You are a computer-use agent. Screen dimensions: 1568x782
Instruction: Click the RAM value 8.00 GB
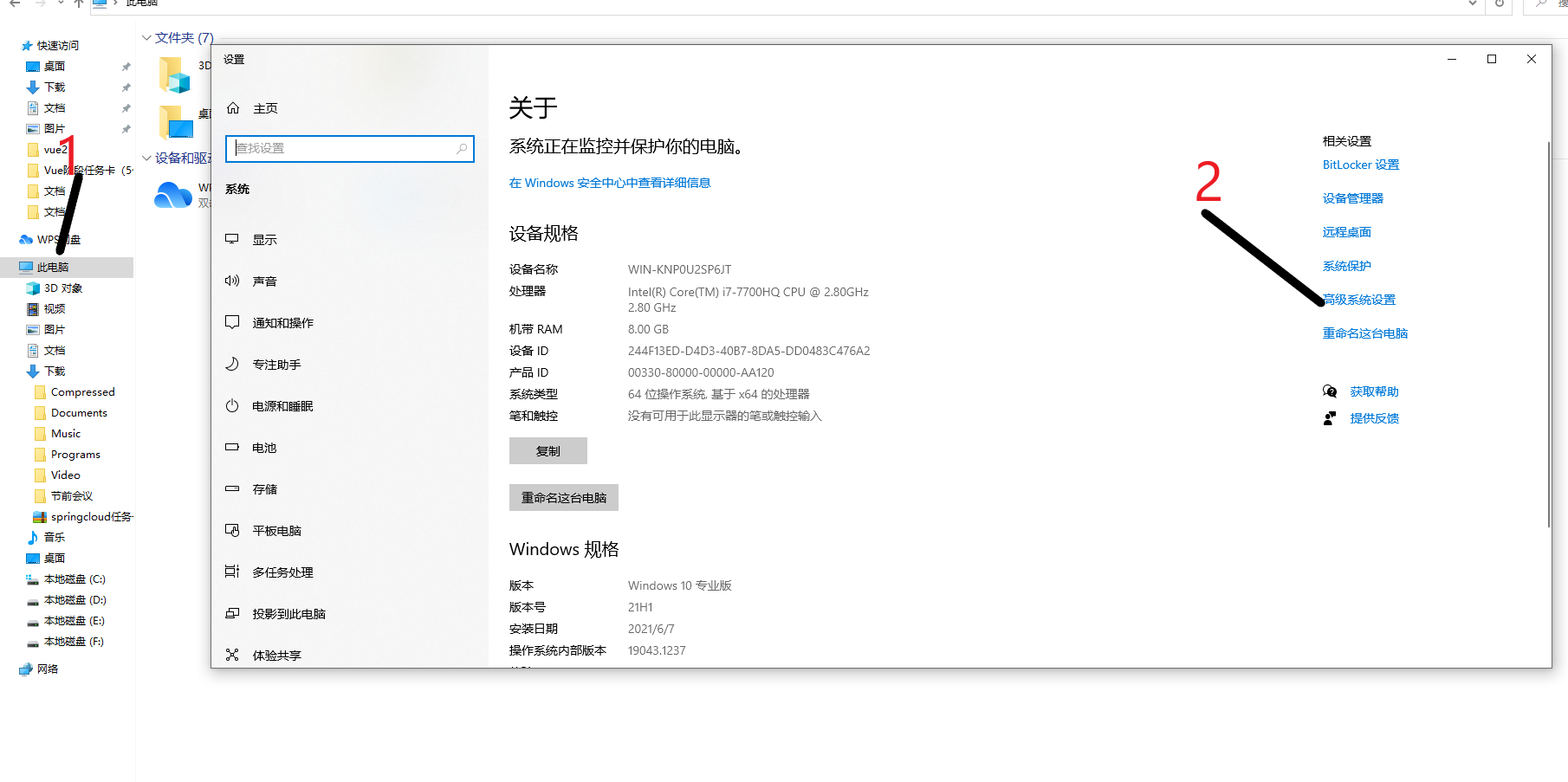coord(648,329)
